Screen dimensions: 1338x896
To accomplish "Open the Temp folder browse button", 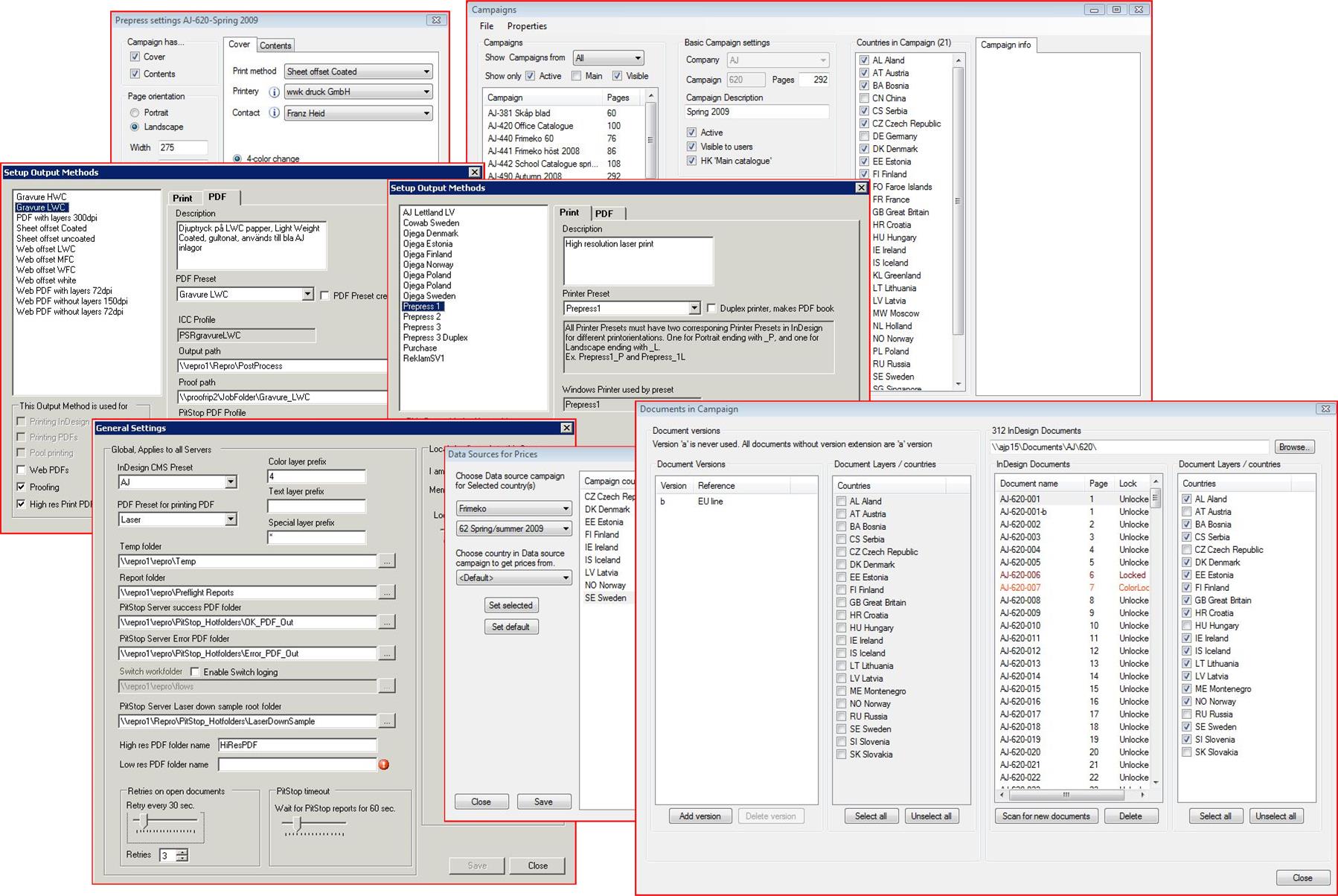I will [x=386, y=562].
